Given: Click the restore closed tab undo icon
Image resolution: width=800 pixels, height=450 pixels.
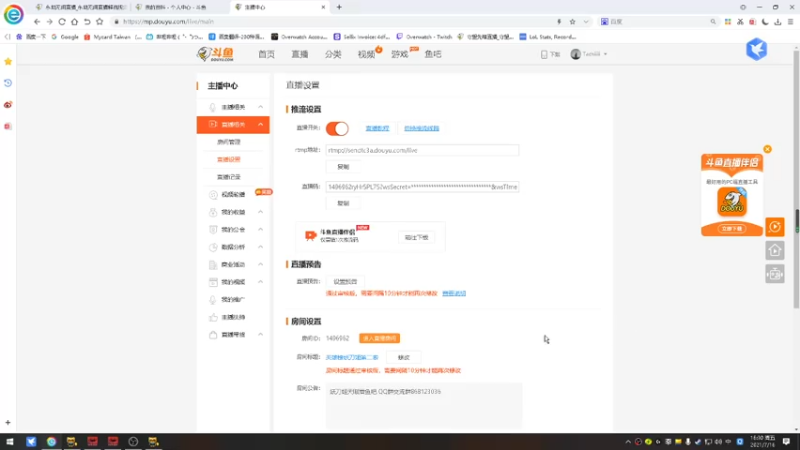Looking at the screenshot, I should pyautogui.click(x=87, y=22).
